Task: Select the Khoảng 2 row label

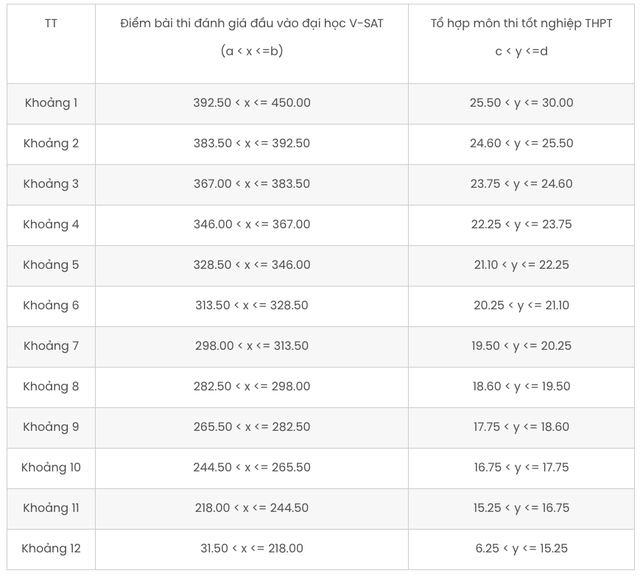Action: coord(51,144)
